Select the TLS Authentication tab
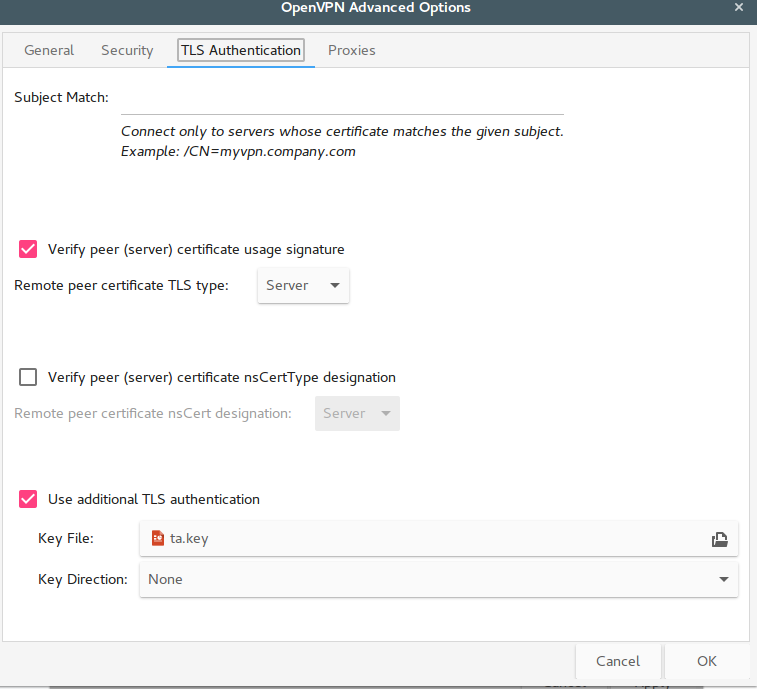 [x=241, y=50]
